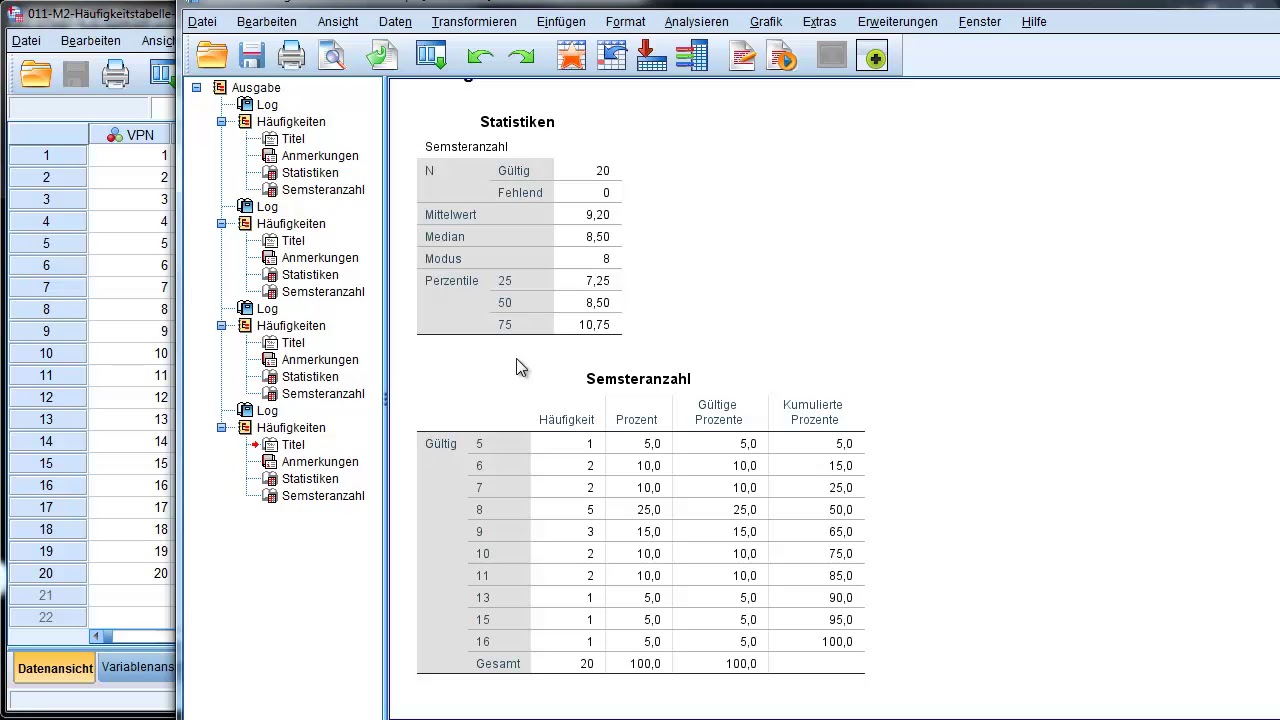Collapse the second Häufigkeiten outline node

(x=222, y=224)
